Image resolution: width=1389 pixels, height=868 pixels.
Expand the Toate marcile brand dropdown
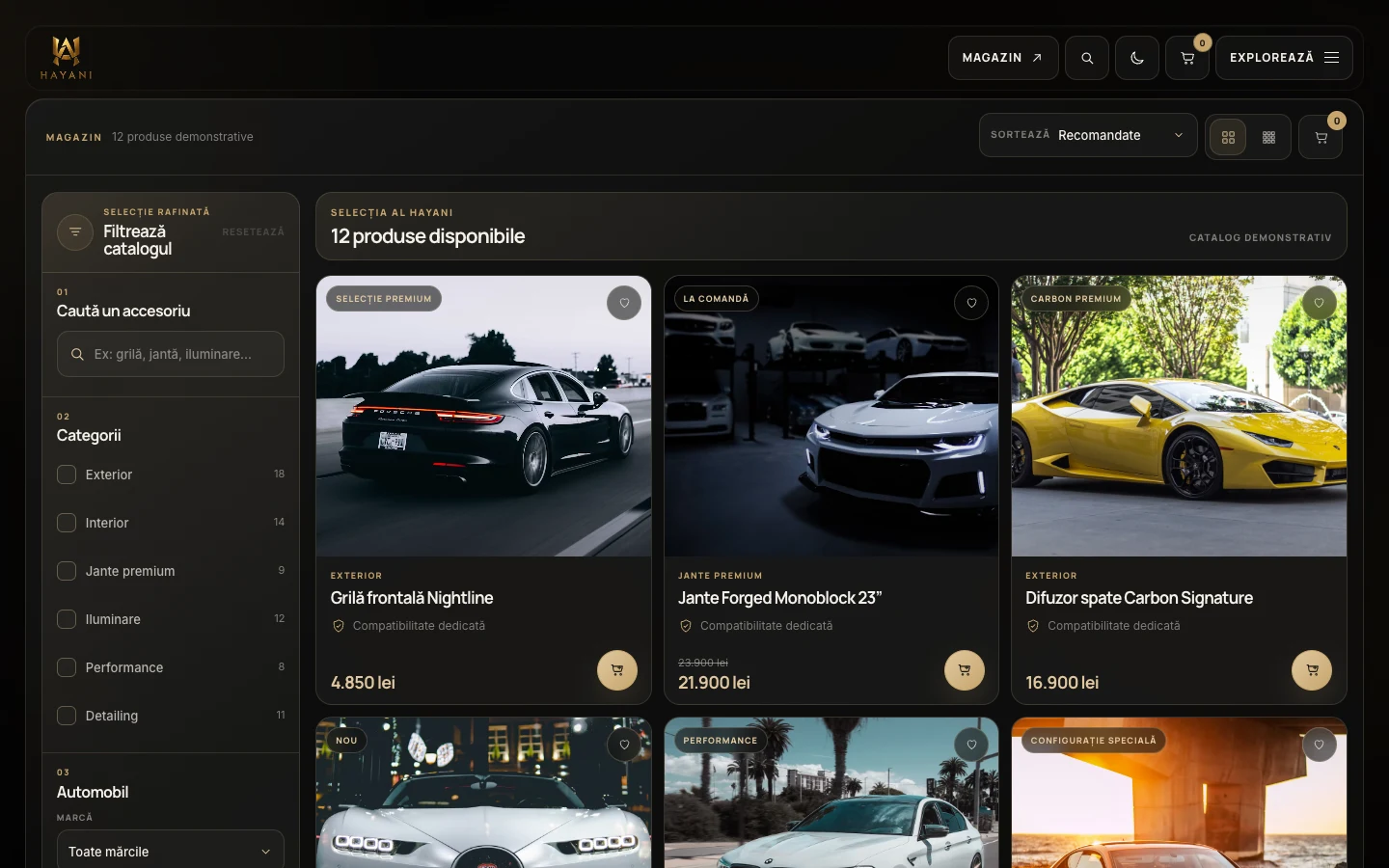click(171, 851)
